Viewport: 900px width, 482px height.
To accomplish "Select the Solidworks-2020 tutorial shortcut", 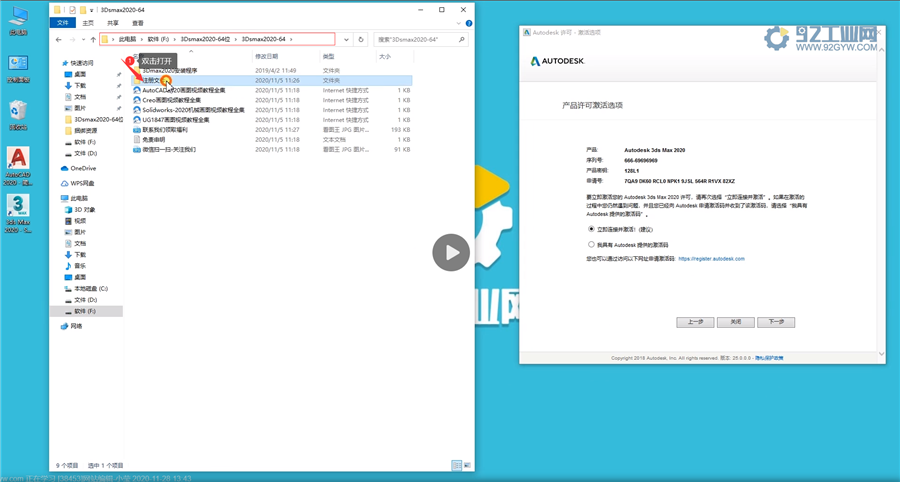I will click(193, 110).
